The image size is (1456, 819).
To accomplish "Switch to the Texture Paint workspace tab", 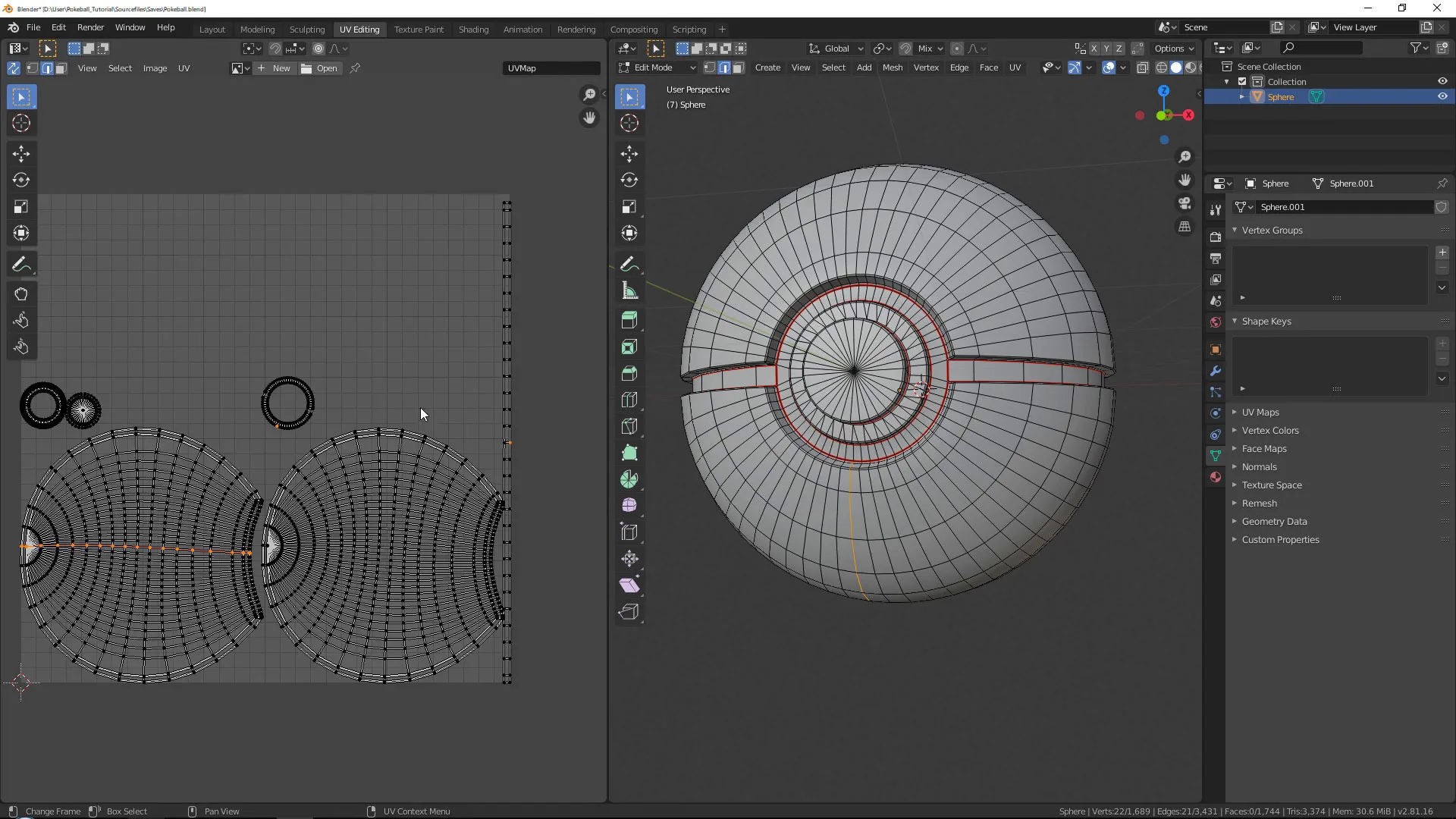I will coord(419,30).
